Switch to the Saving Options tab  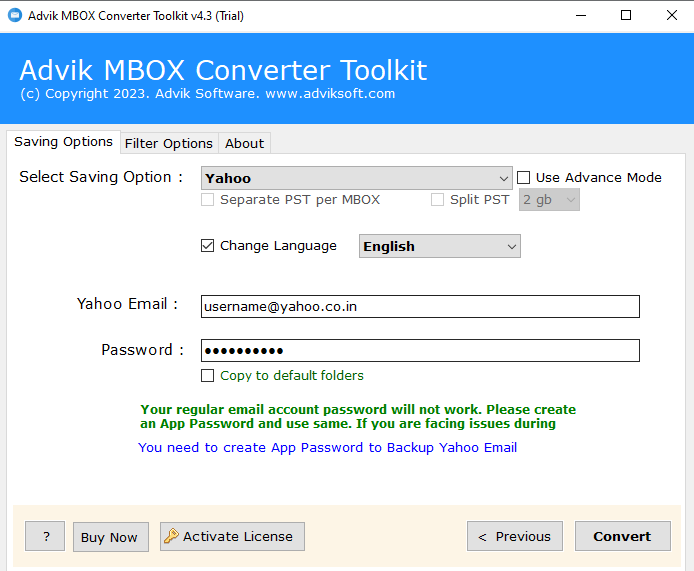[63, 142]
